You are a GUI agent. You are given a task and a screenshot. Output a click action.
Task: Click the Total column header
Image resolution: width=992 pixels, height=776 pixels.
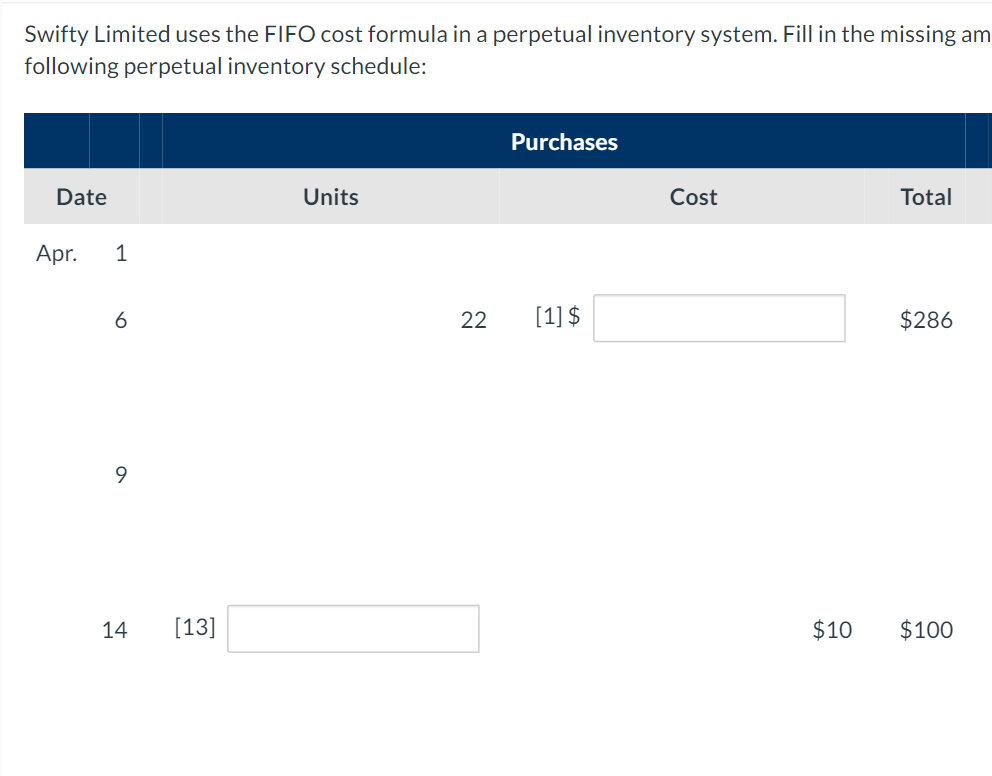[x=927, y=197]
